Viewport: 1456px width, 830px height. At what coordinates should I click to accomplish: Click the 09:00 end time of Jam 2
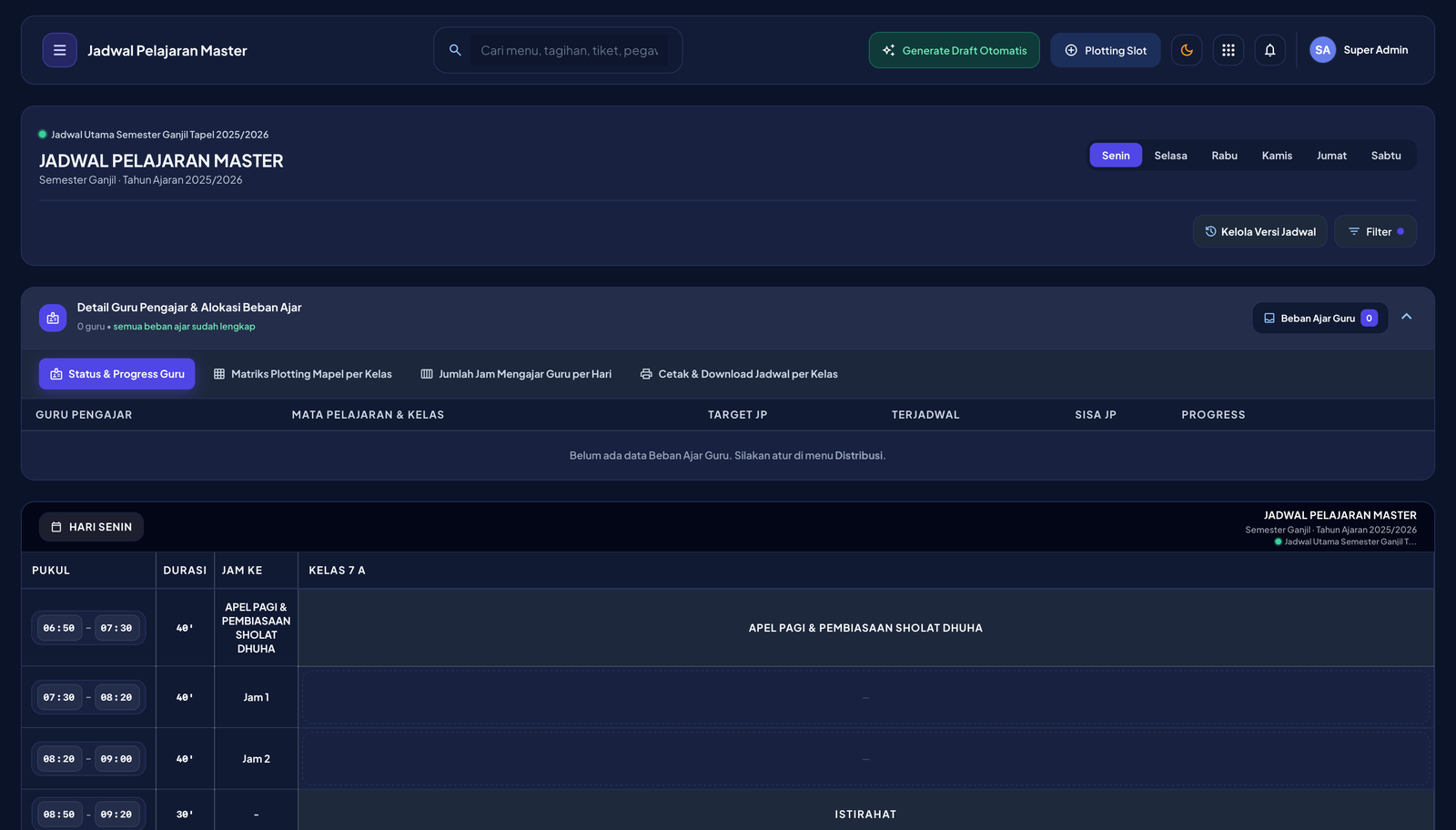(x=116, y=759)
